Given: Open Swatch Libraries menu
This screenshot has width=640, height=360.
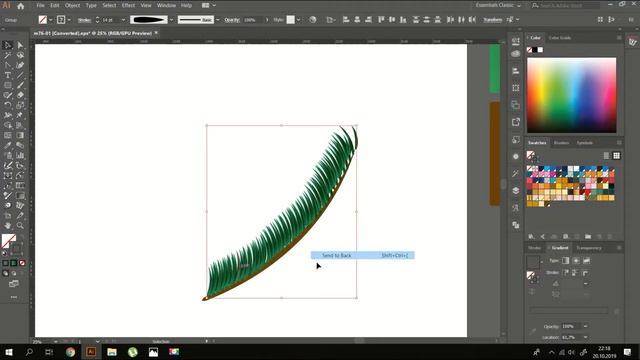Looking at the screenshot, I should (x=531, y=236).
